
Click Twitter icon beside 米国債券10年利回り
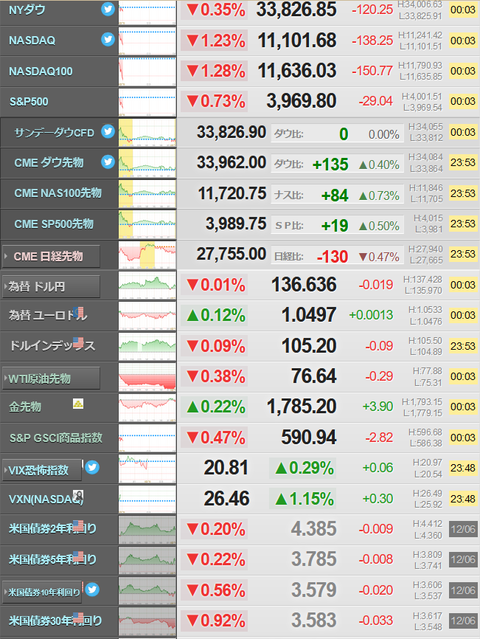[x=92, y=589]
